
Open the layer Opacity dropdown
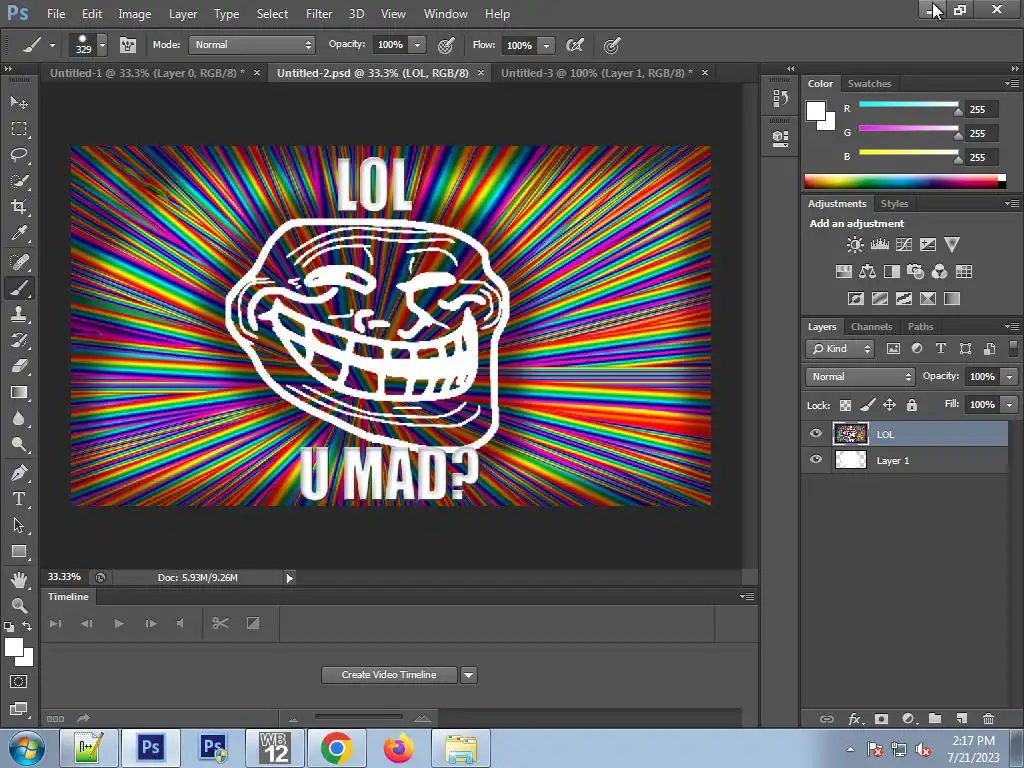[1010, 377]
